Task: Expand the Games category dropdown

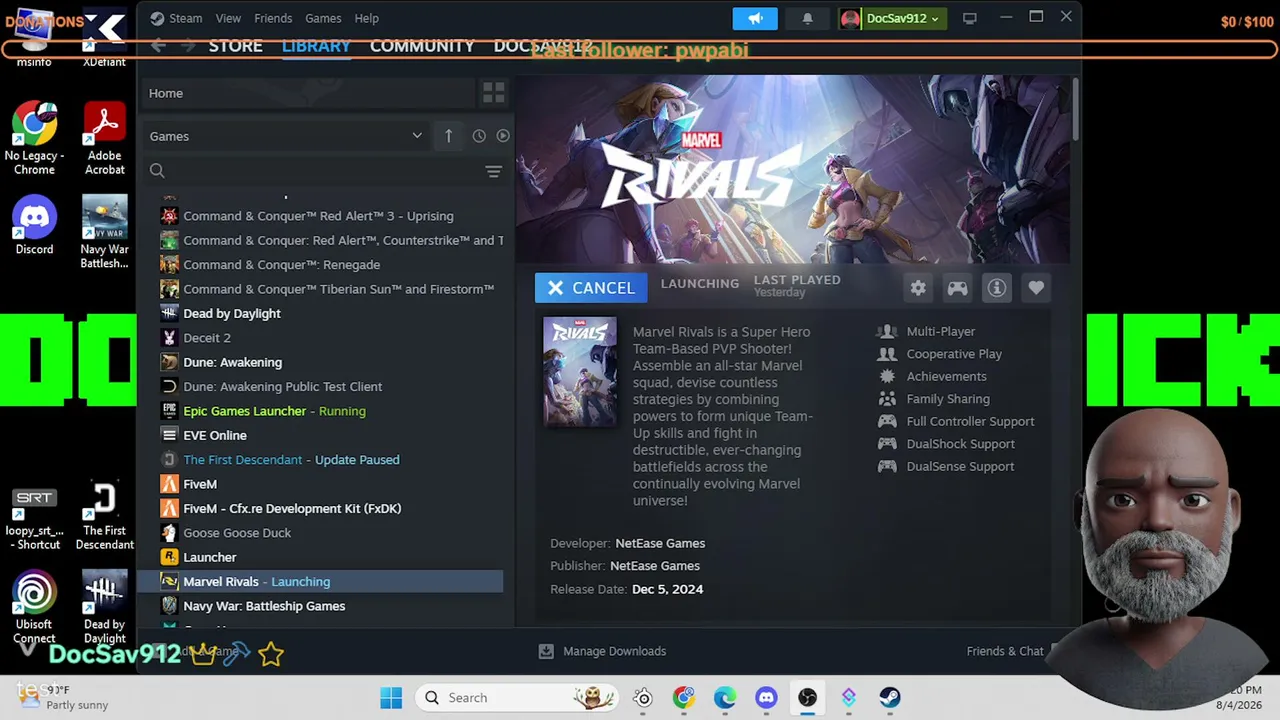Action: [x=286, y=136]
